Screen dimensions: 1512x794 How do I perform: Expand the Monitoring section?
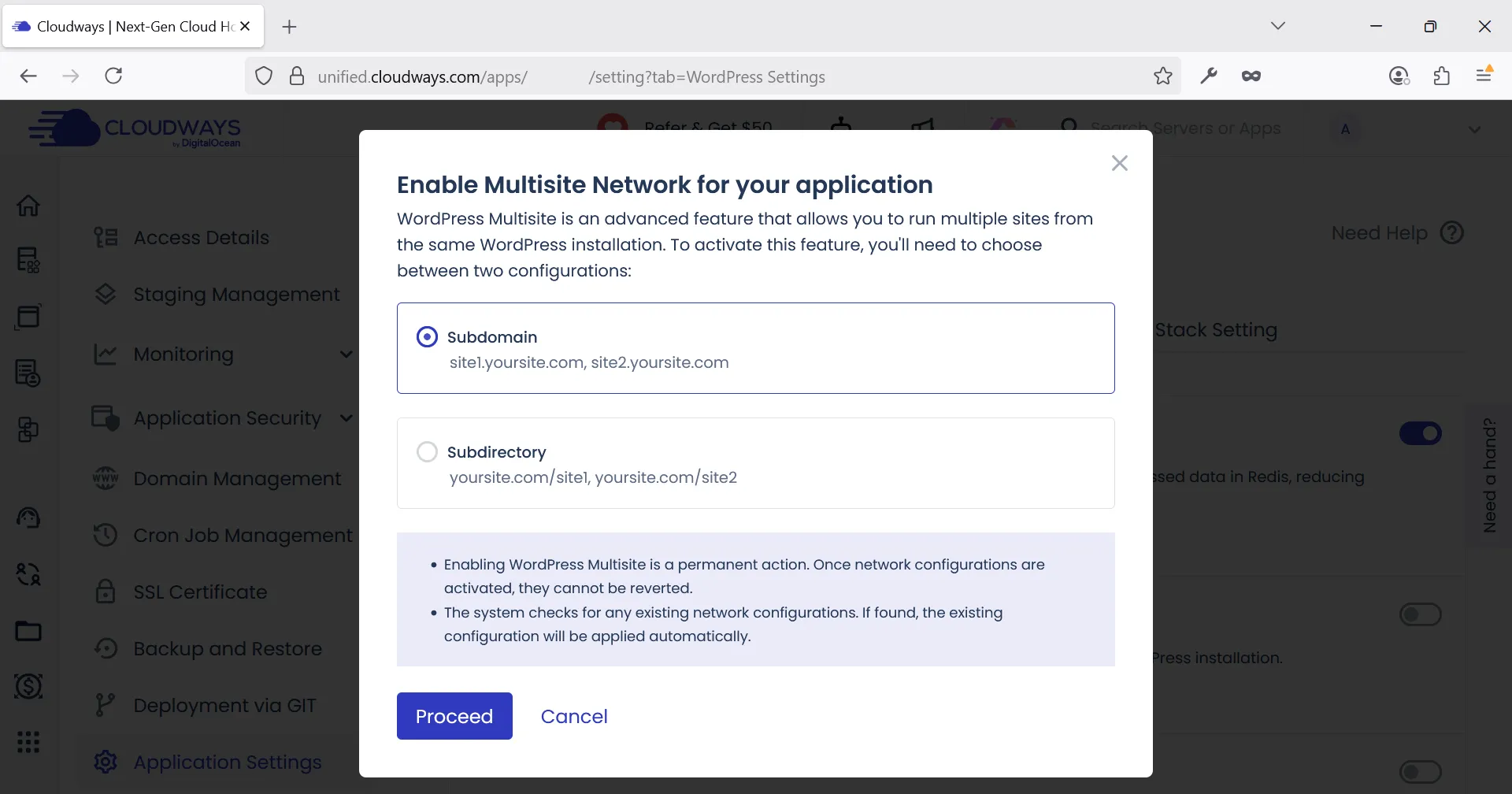click(x=347, y=354)
